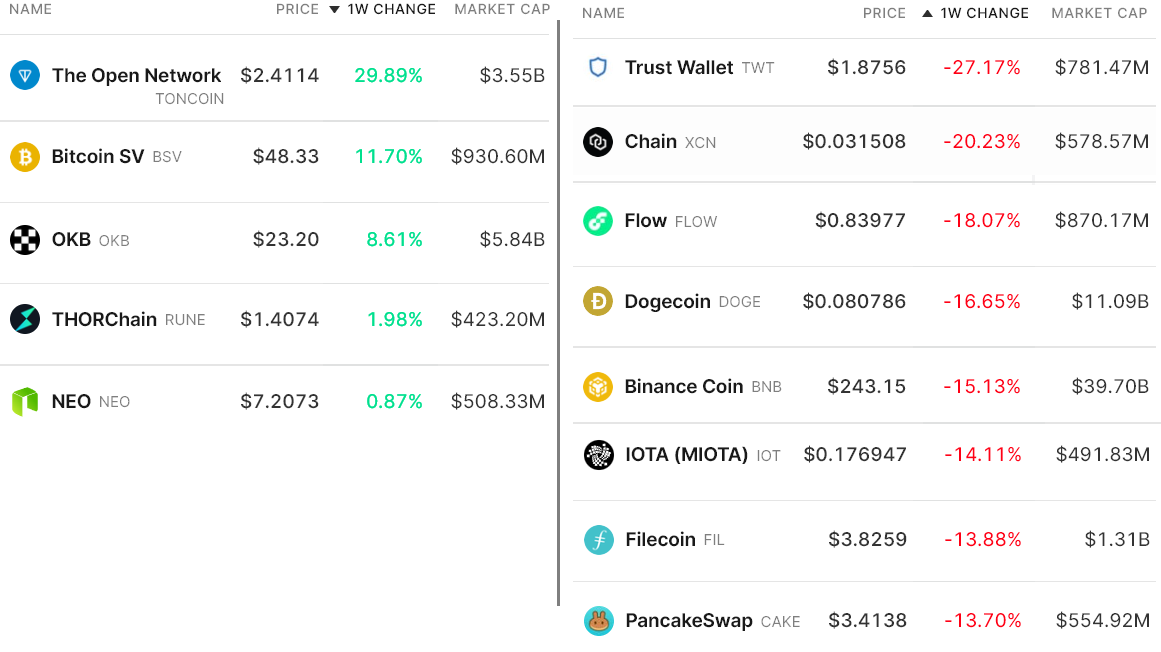Sort left table by Market Cap header
1161x652 pixels.
(502, 9)
